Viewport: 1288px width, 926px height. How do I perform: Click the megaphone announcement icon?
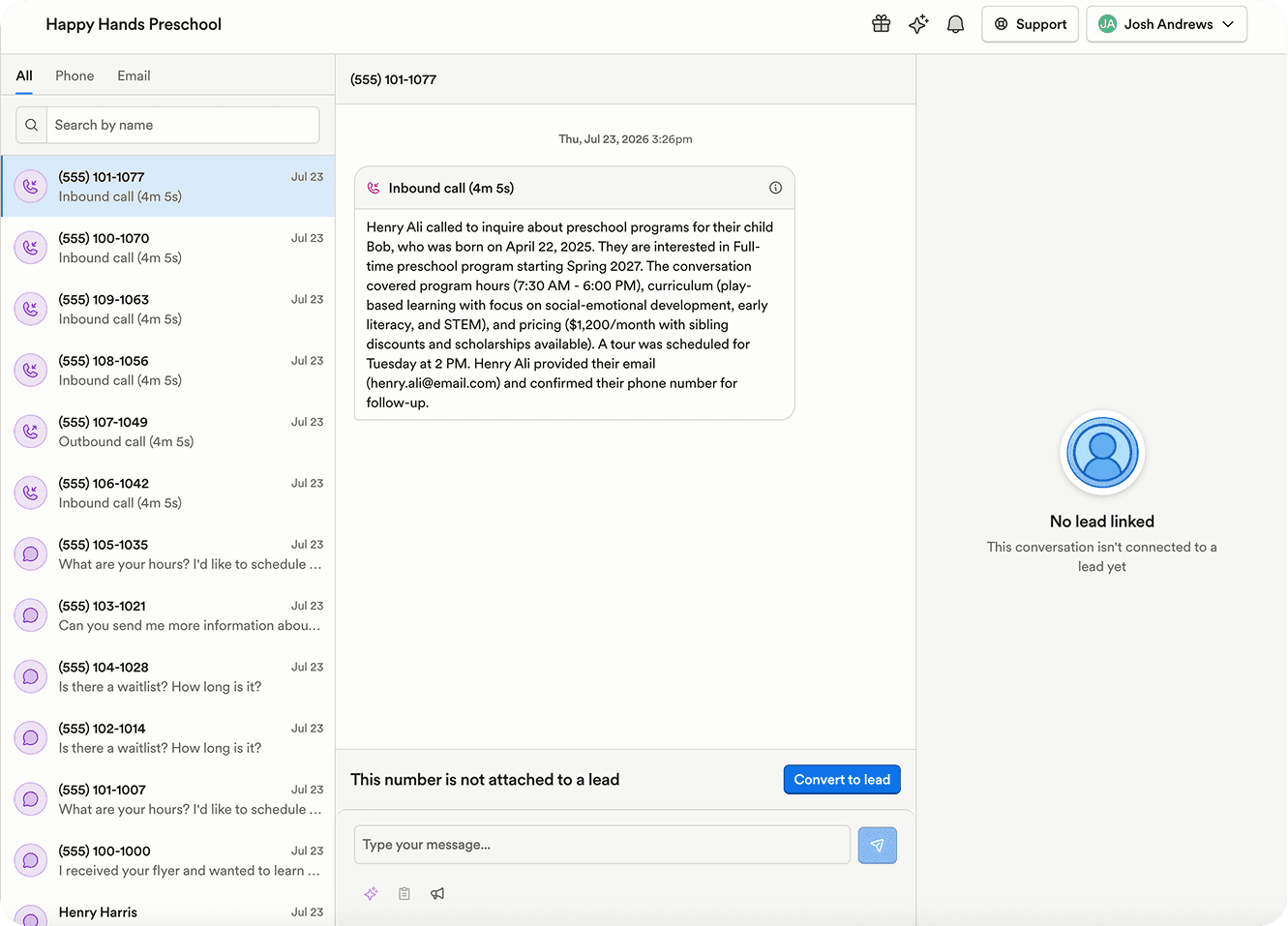pos(437,893)
